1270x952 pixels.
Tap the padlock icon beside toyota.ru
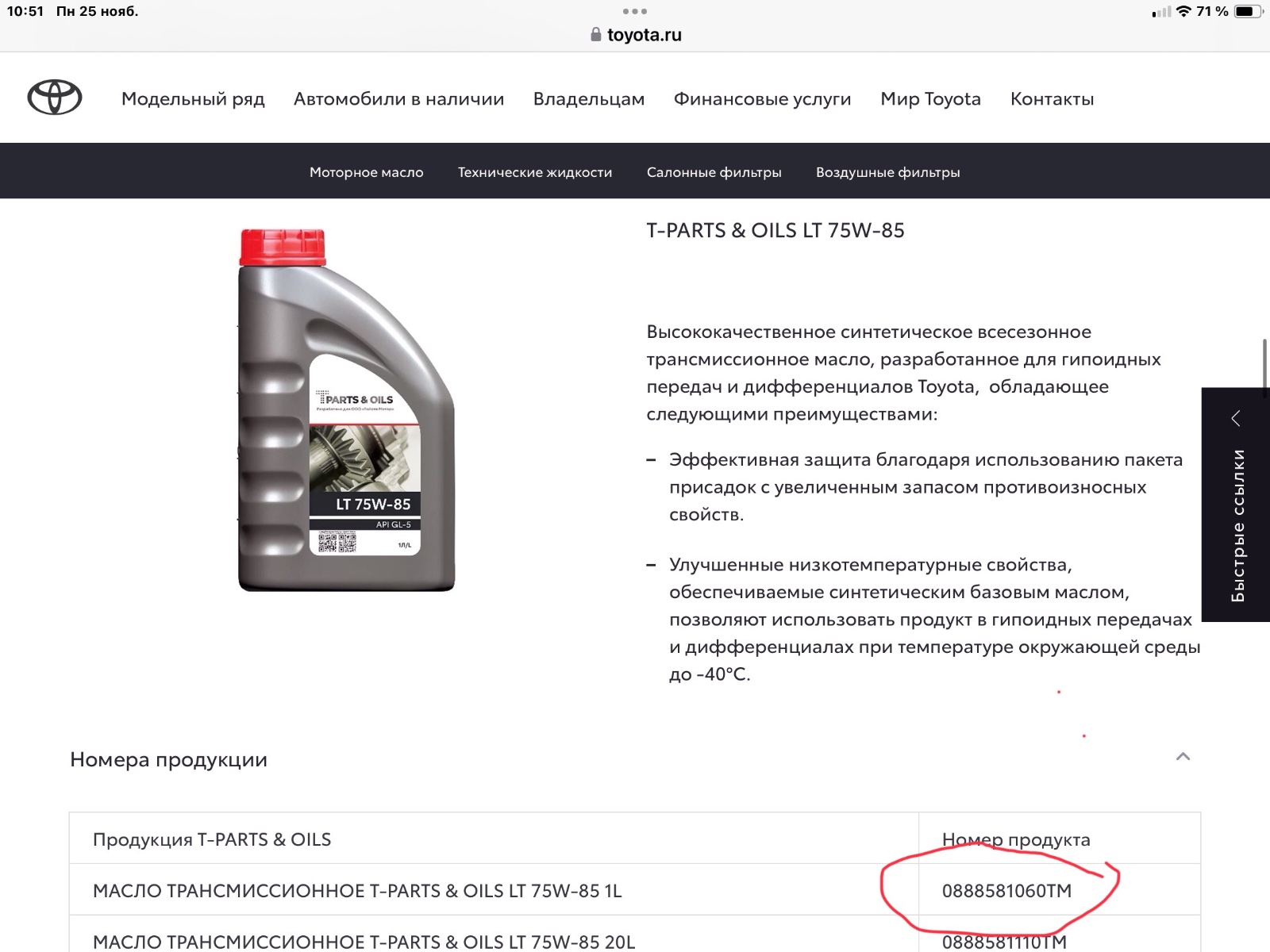596,35
